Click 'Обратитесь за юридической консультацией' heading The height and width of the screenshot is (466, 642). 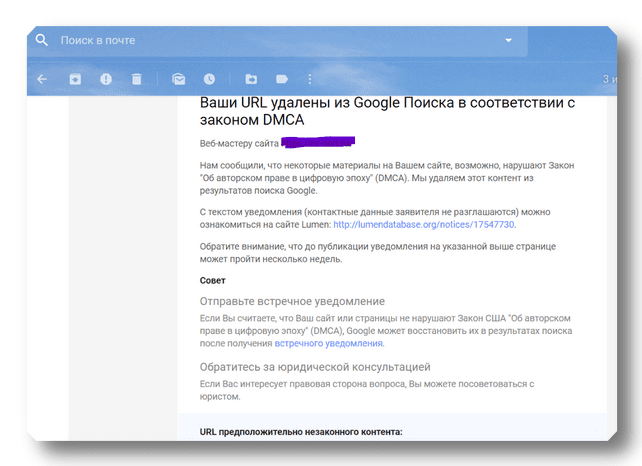click(315, 367)
